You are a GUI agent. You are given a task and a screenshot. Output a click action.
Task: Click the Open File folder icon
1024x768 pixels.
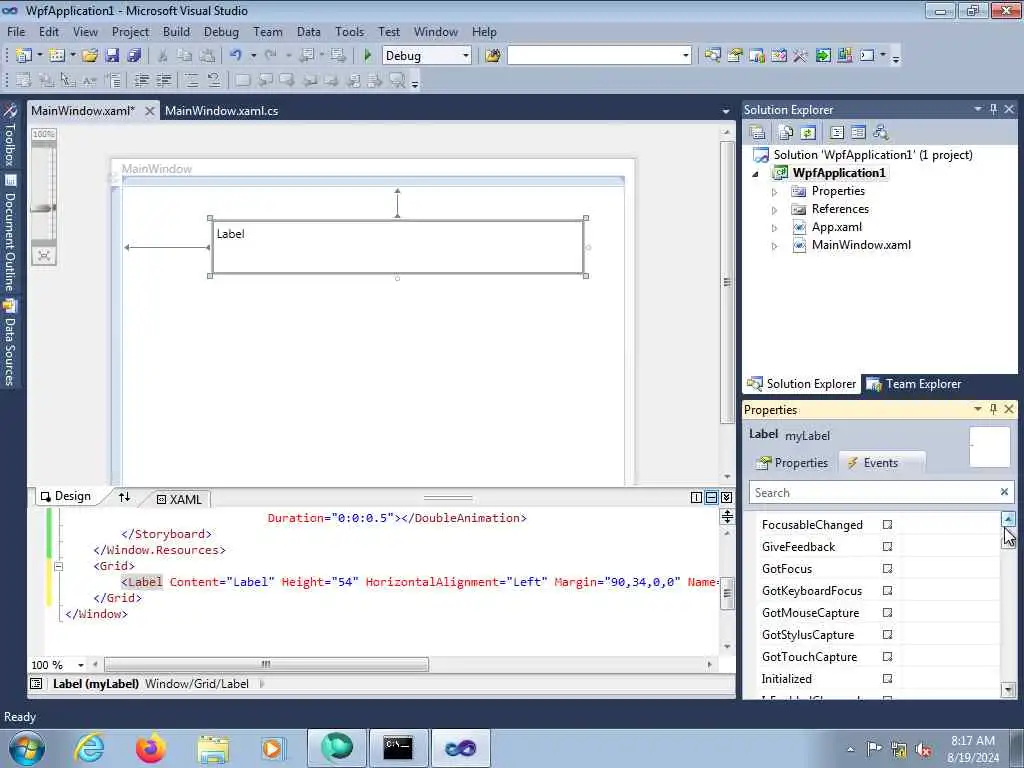click(x=89, y=56)
